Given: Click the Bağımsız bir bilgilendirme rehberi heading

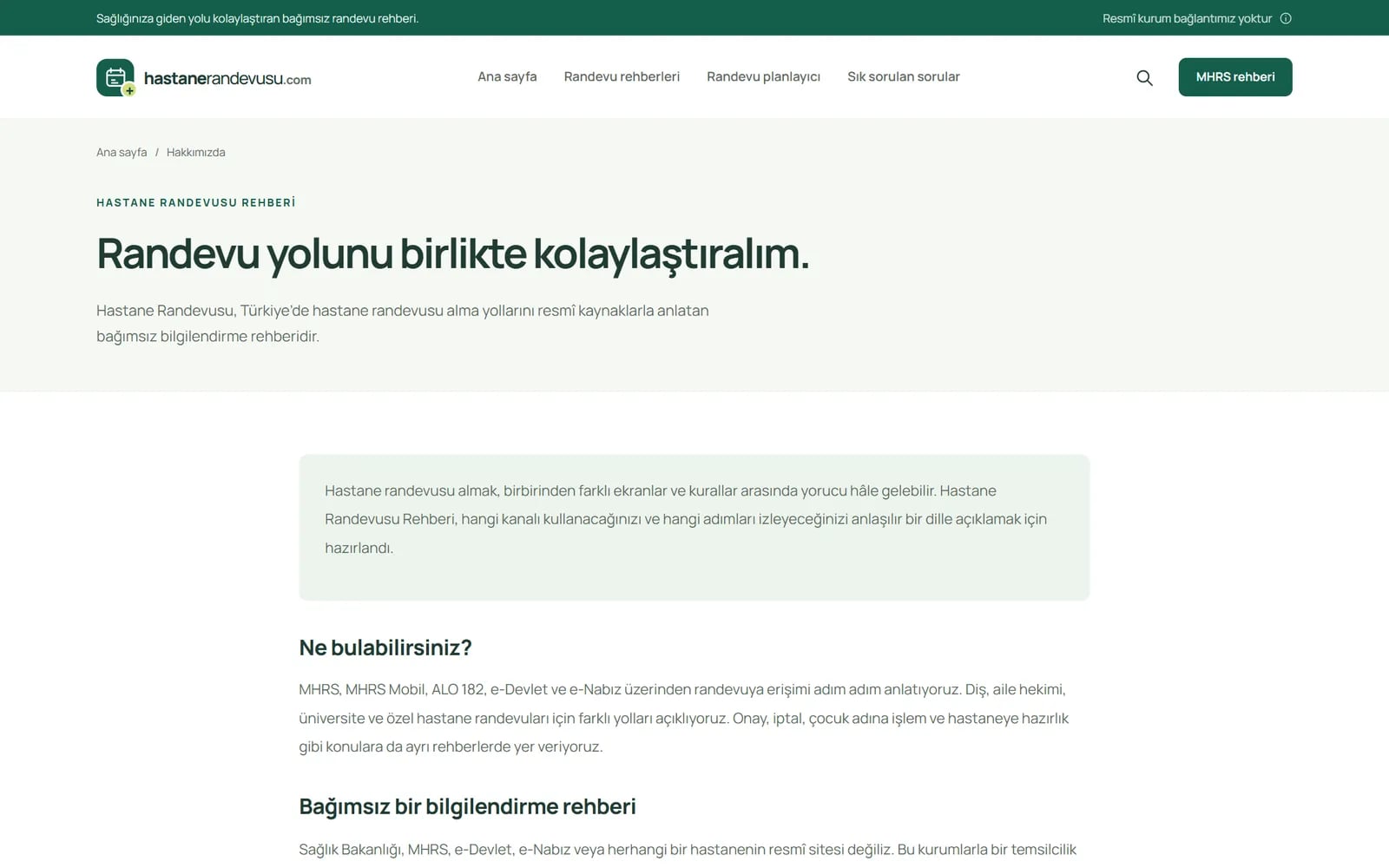Looking at the screenshot, I should 467,806.
